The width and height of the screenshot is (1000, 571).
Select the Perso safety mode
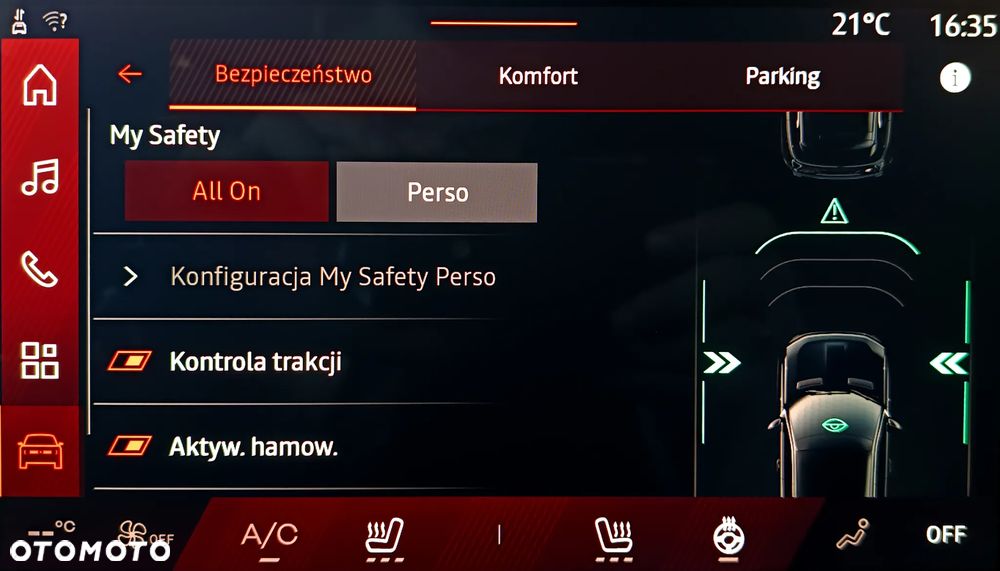[437, 192]
